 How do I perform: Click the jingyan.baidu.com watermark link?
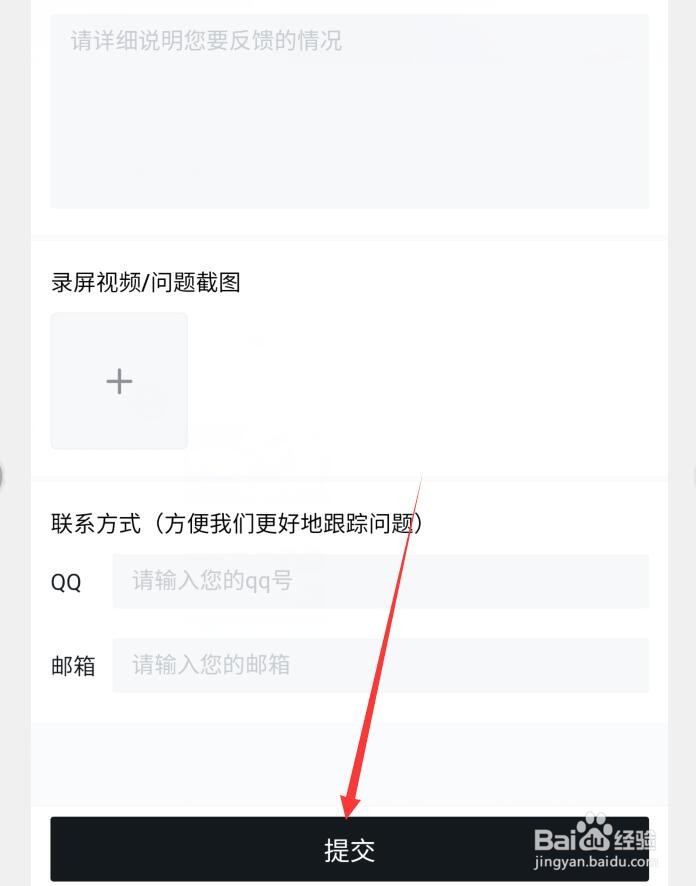point(595,862)
